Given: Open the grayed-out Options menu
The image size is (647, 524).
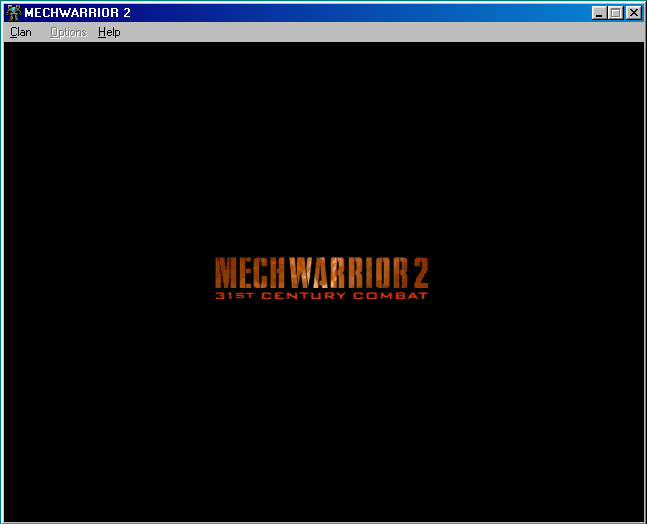Looking at the screenshot, I should click(68, 32).
